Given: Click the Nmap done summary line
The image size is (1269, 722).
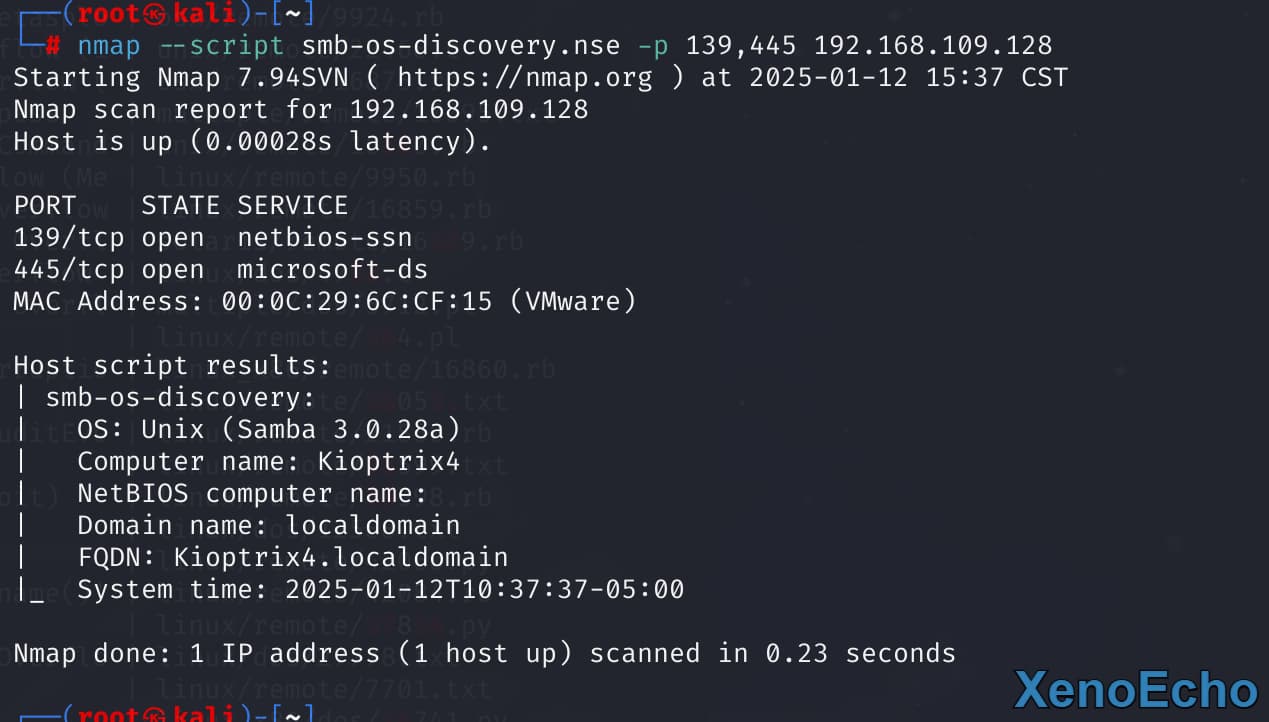Looking at the screenshot, I should coord(484,654).
